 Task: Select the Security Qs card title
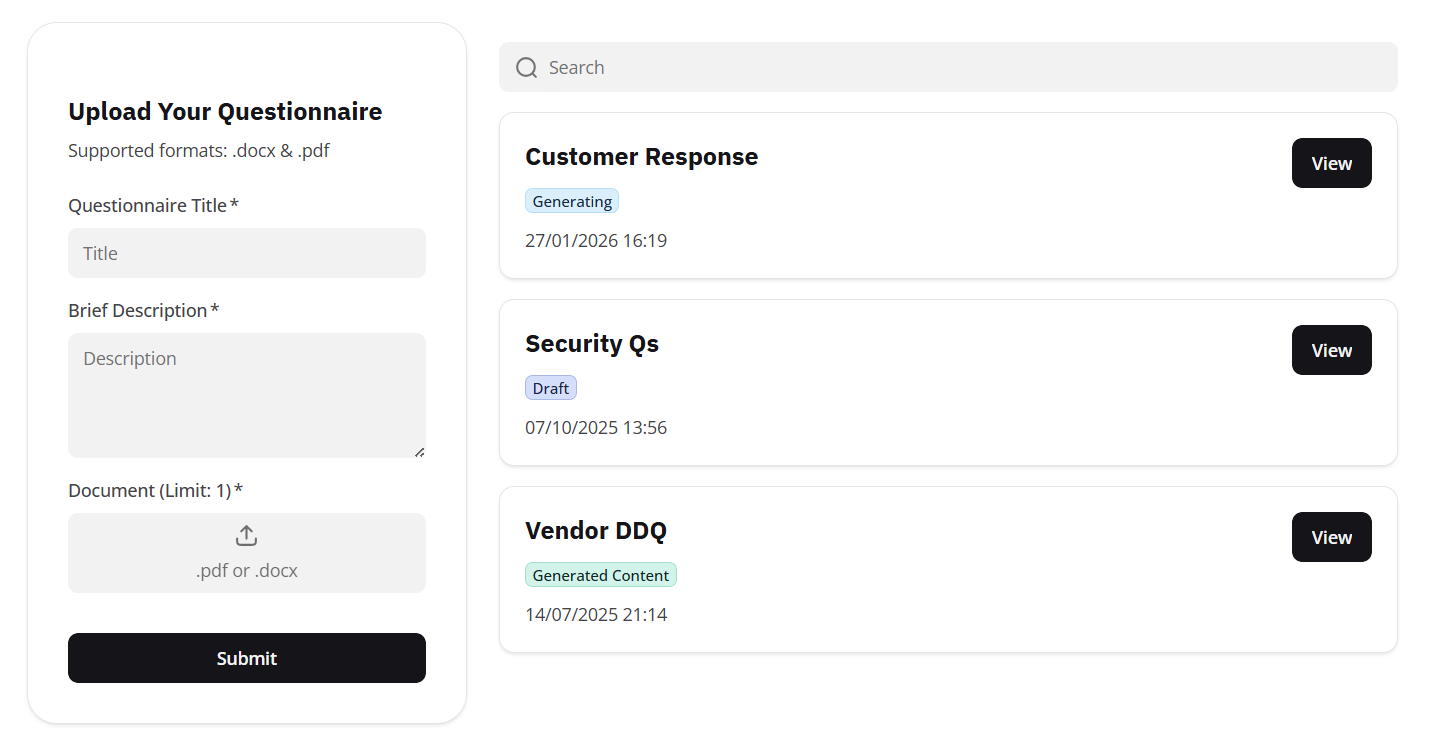click(x=592, y=344)
